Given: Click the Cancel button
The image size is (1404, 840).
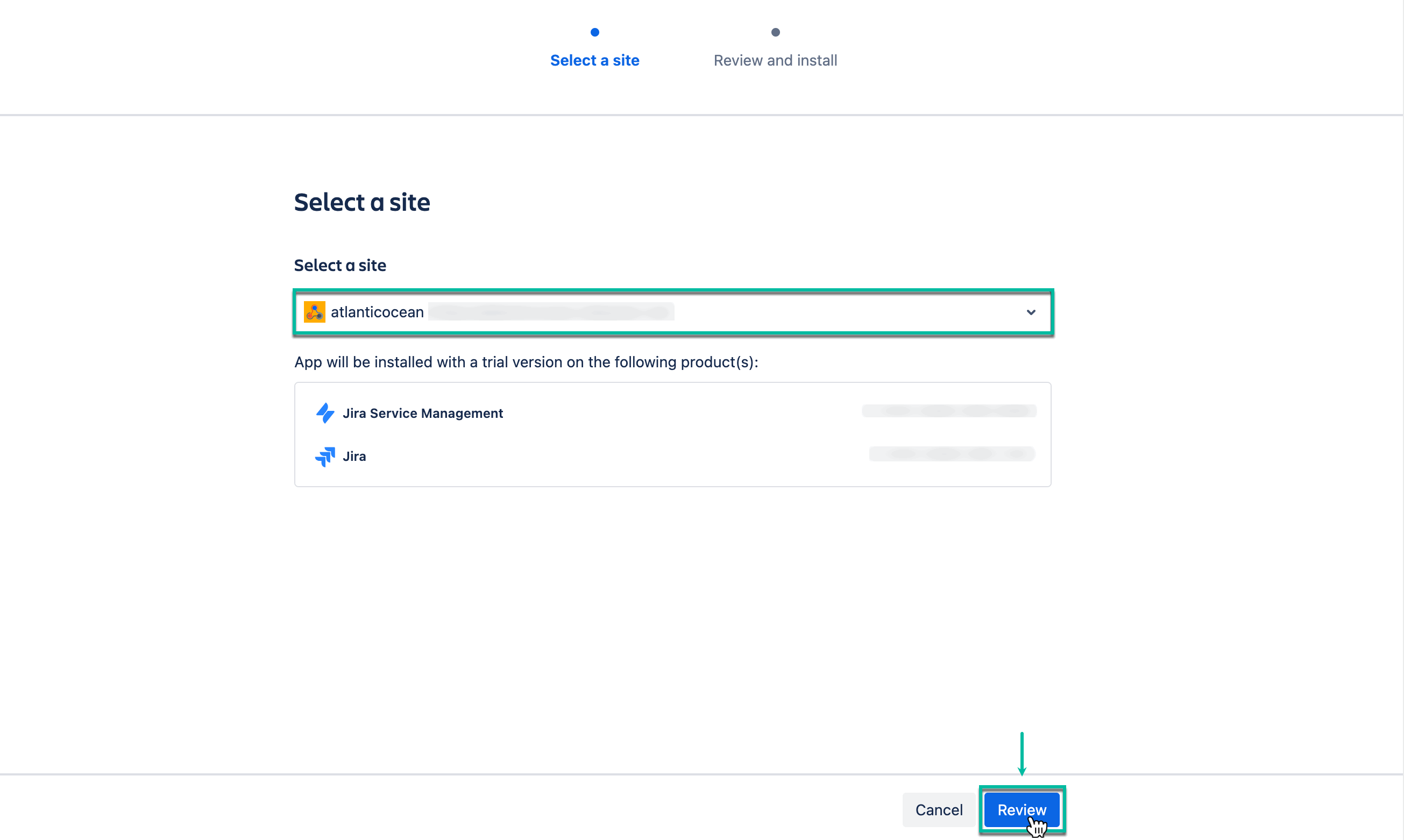Looking at the screenshot, I should point(939,809).
